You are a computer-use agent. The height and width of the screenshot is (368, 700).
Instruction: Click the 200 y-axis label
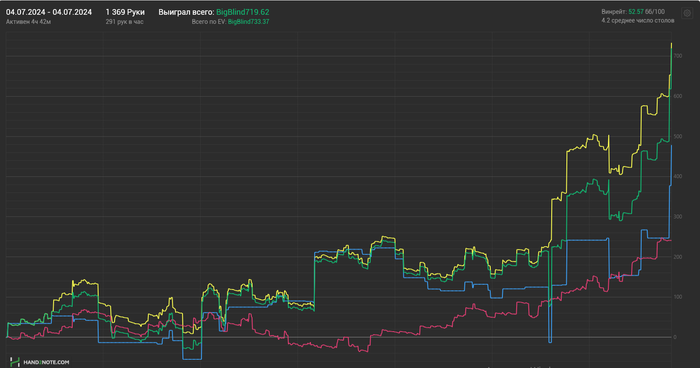[678, 257]
